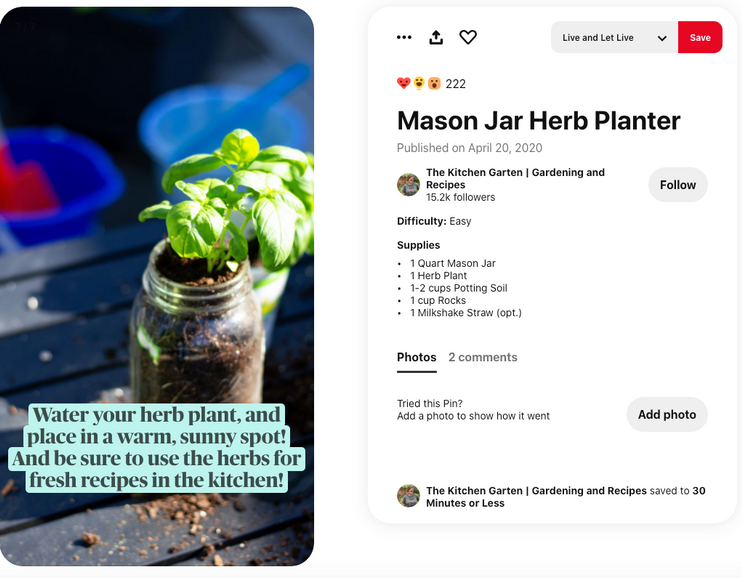Open the three-dot more options menu
Viewport: 742px width, 578px height.
coord(404,37)
